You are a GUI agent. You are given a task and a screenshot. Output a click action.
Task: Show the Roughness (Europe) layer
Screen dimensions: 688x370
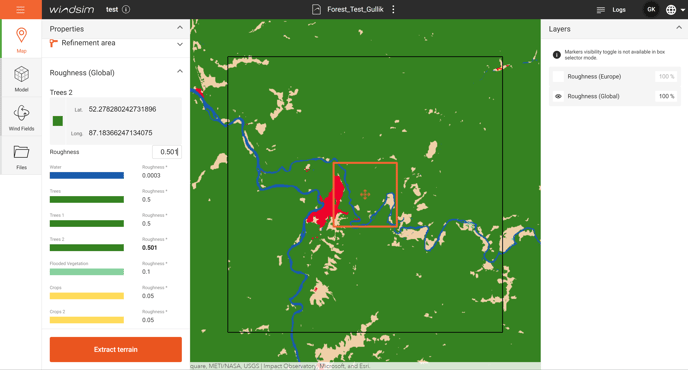[558, 76]
